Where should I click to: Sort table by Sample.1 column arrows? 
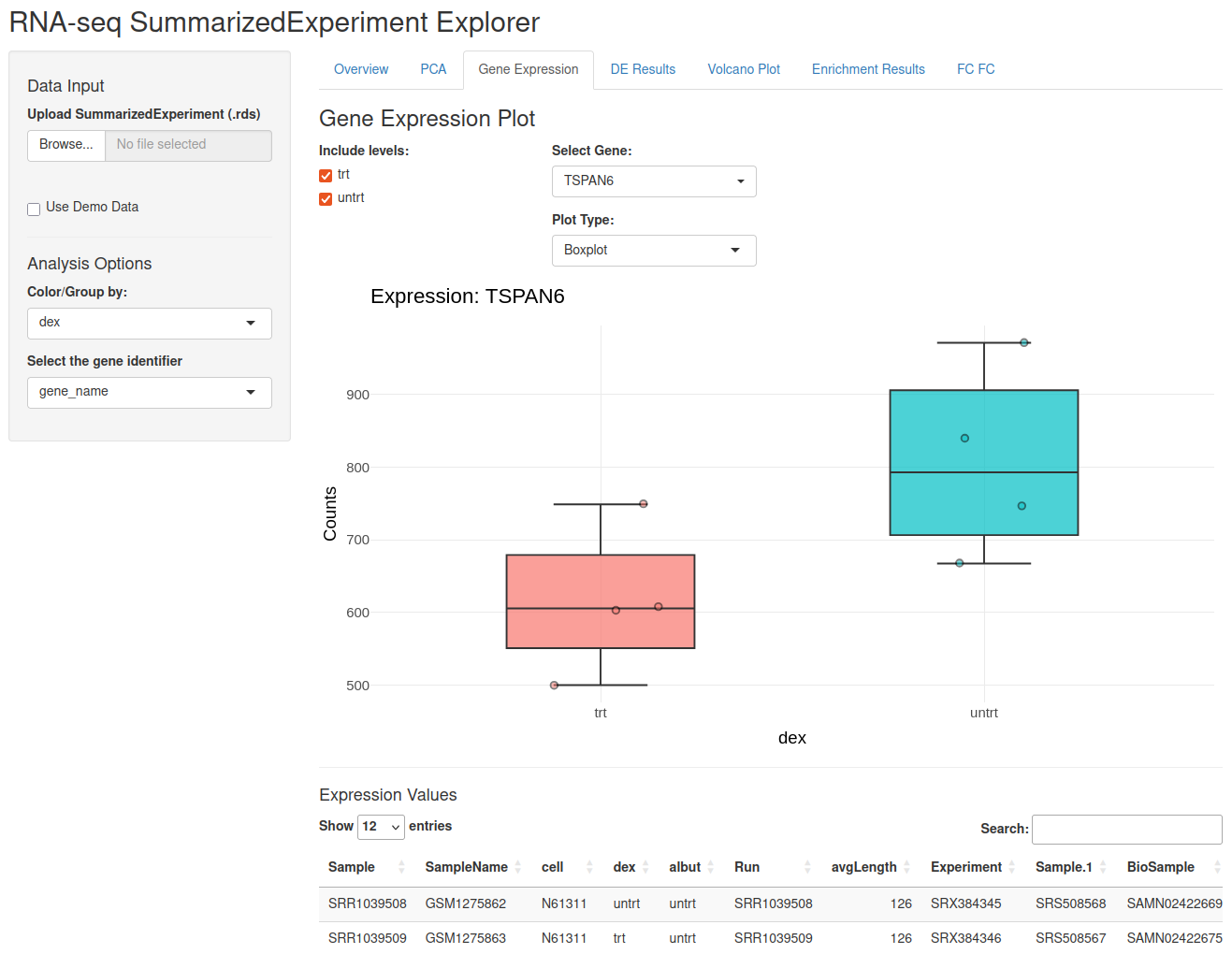1103,867
